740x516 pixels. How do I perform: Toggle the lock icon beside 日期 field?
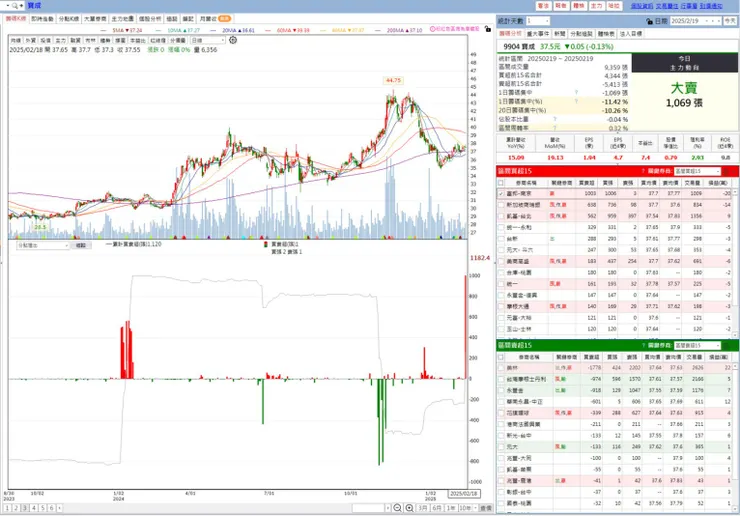[649, 21]
